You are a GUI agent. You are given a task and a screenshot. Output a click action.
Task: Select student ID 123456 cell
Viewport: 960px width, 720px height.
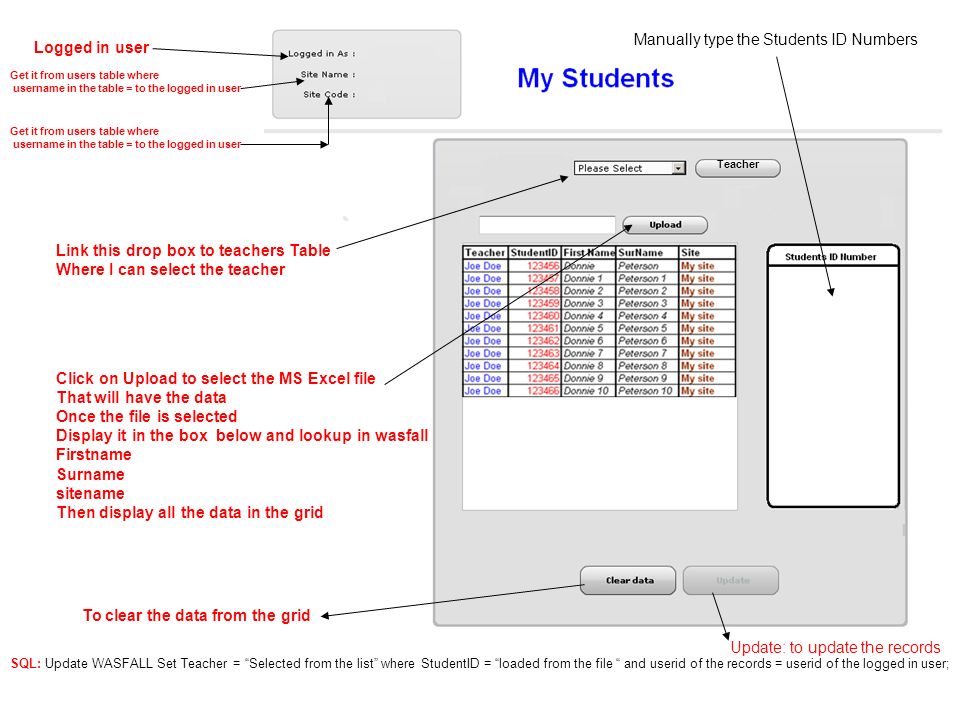(x=534, y=266)
